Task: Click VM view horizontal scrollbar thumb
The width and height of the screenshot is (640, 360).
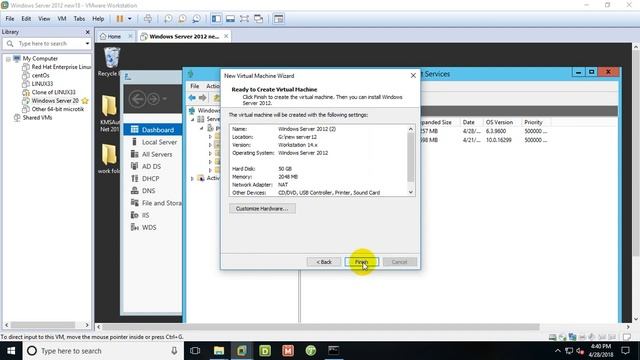Action: 321,327
